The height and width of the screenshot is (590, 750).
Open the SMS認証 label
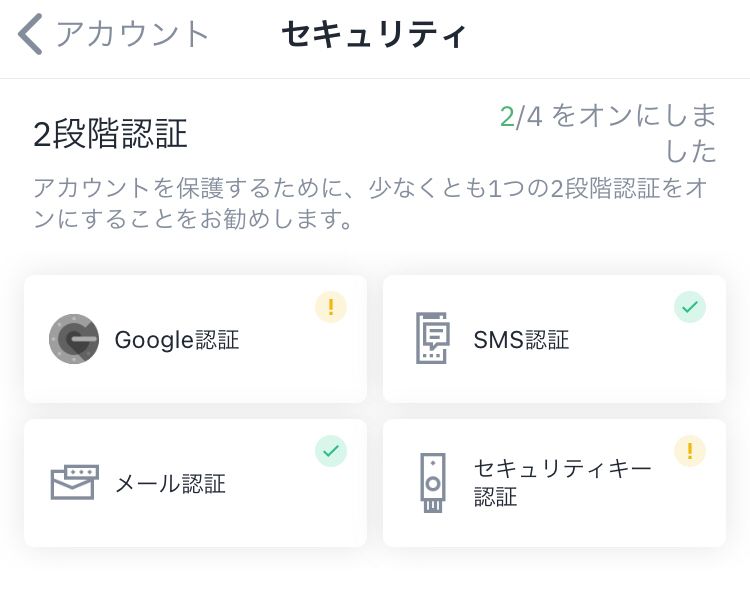click(x=521, y=340)
